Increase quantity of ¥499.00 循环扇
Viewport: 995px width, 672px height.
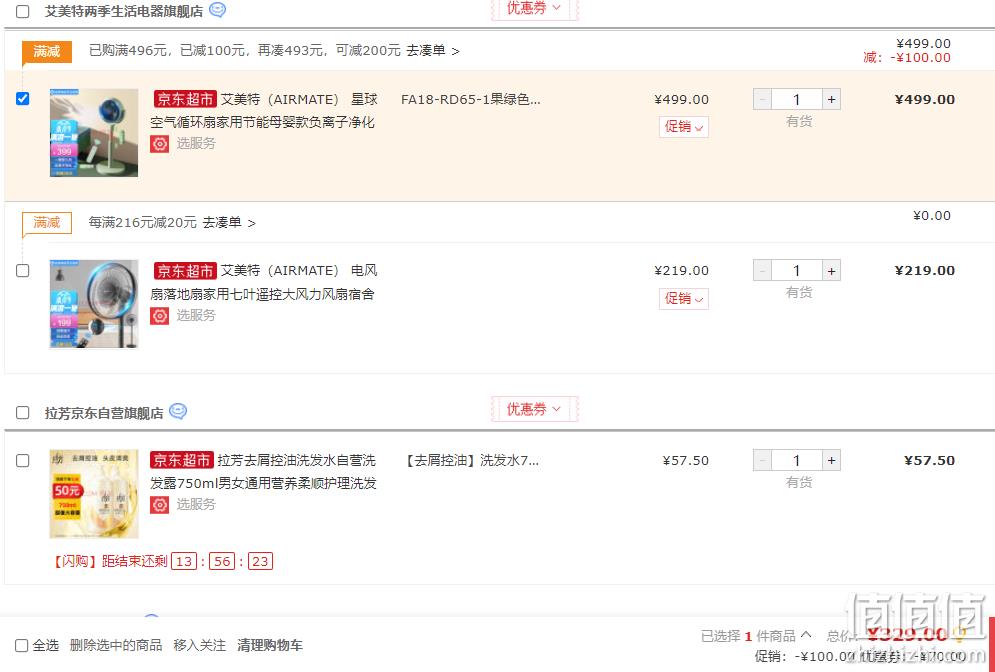831,100
